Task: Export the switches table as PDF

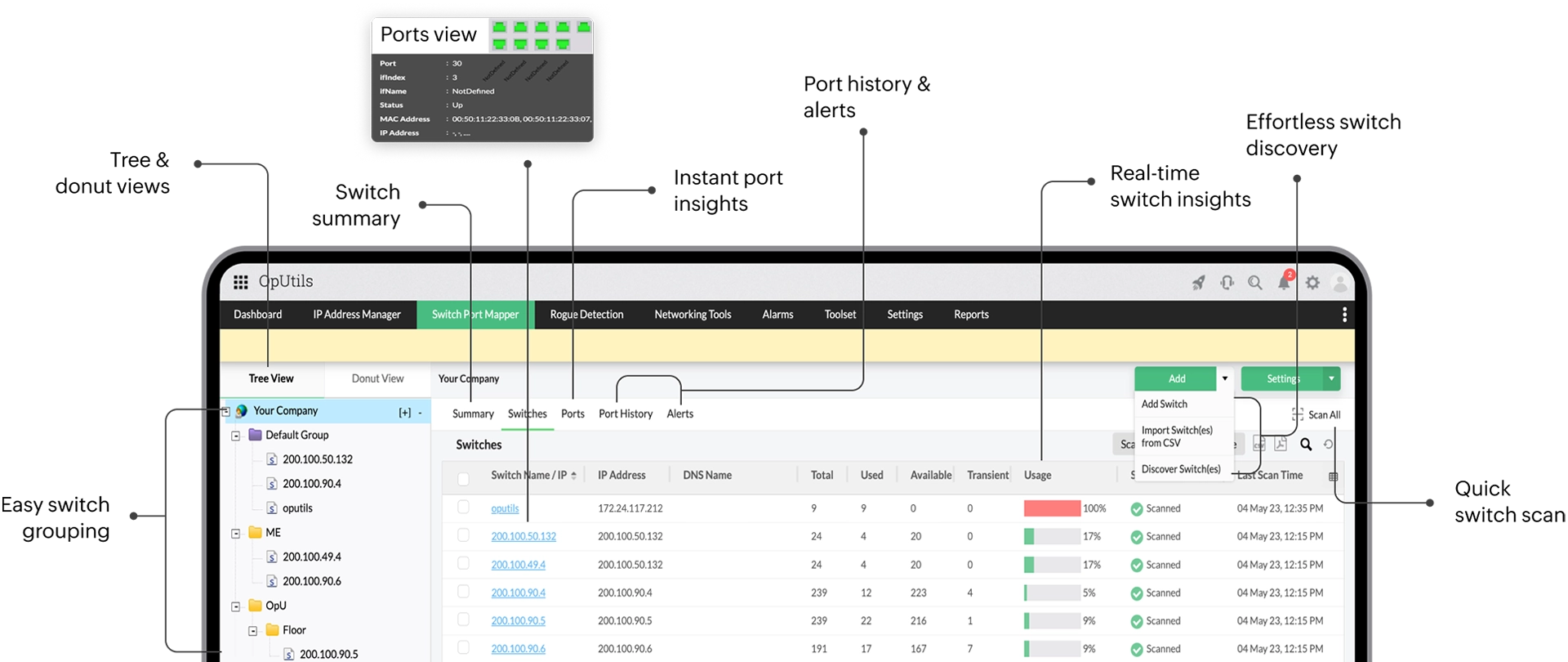Action: pyautogui.click(x=1281, y=444)
